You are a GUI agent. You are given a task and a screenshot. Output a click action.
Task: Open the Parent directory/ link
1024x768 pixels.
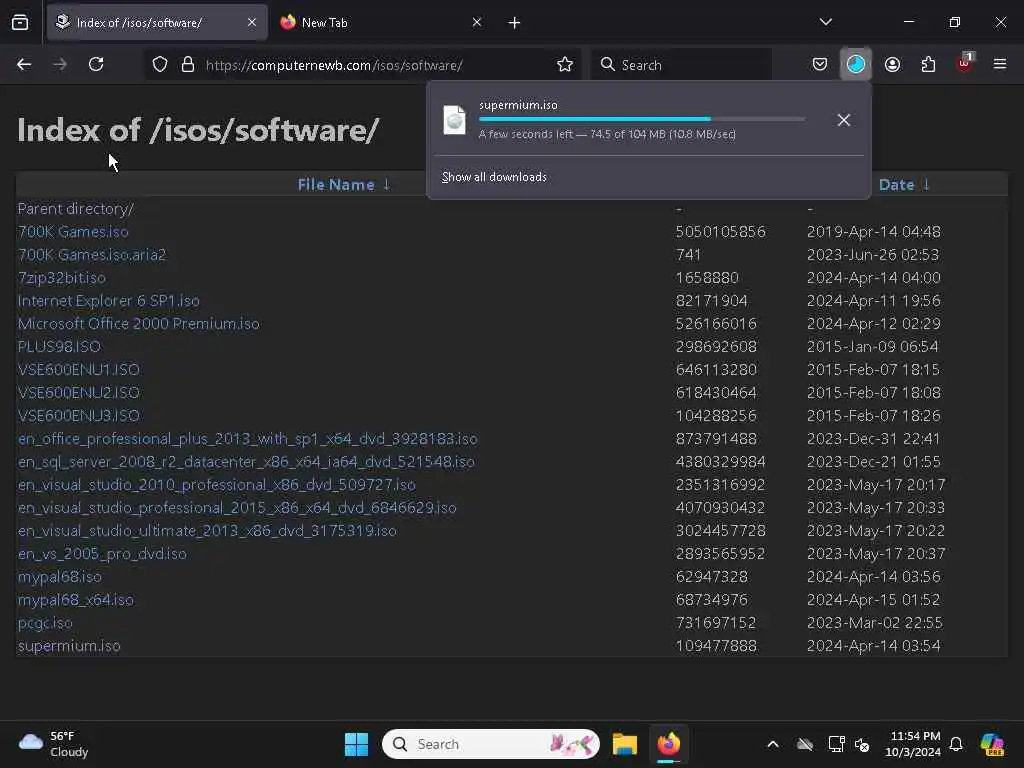tap(76, 209)
